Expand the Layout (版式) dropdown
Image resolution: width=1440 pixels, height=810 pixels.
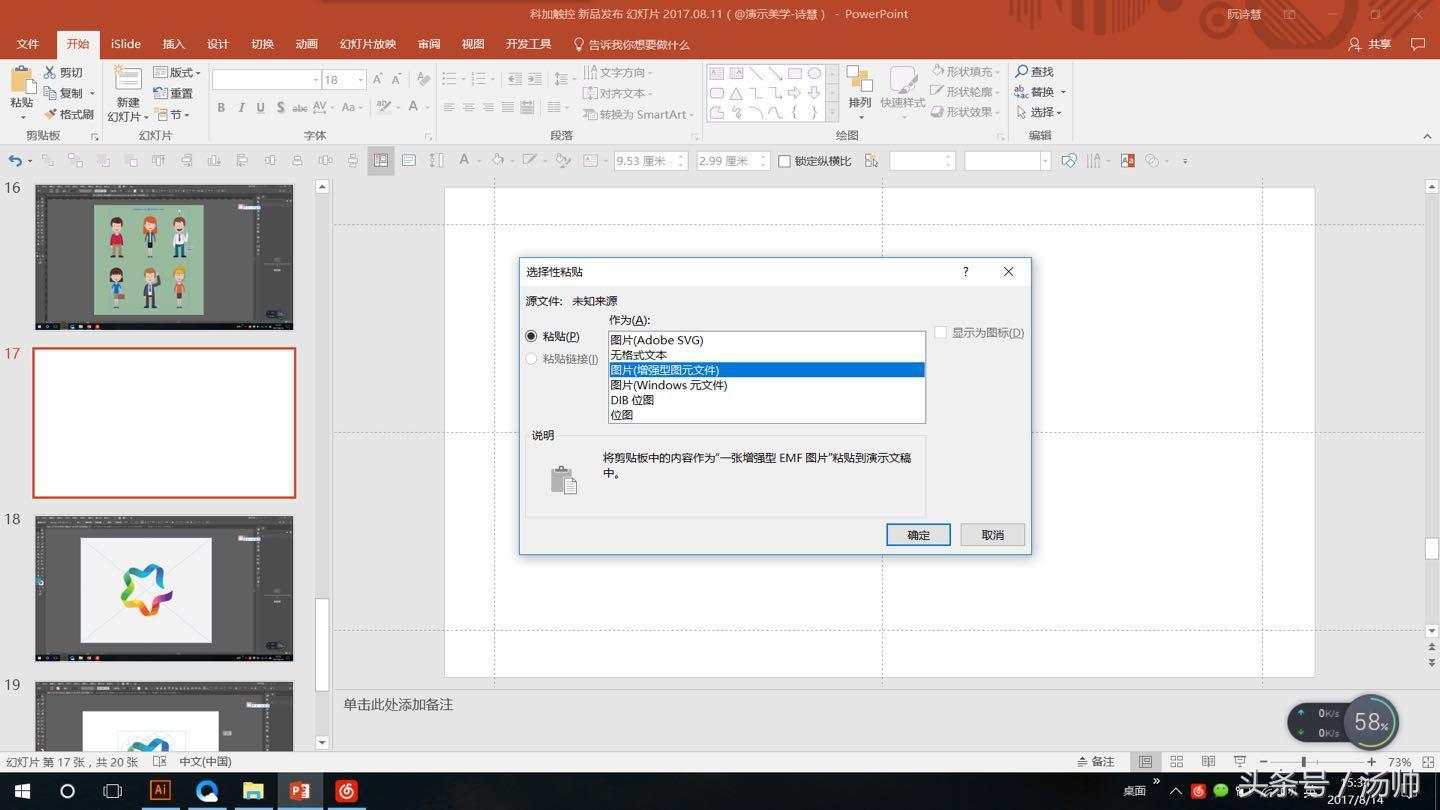[176, 72]
